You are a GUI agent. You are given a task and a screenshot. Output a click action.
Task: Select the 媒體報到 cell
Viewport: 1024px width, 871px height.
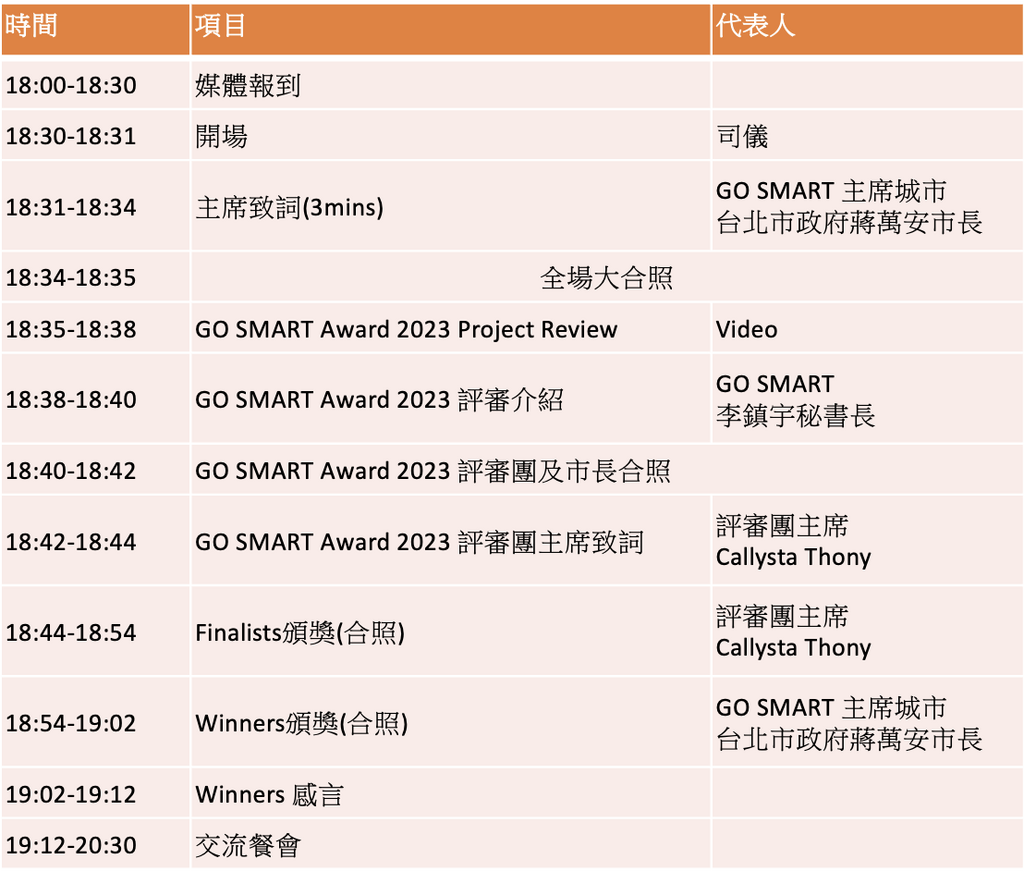point(248,86)
